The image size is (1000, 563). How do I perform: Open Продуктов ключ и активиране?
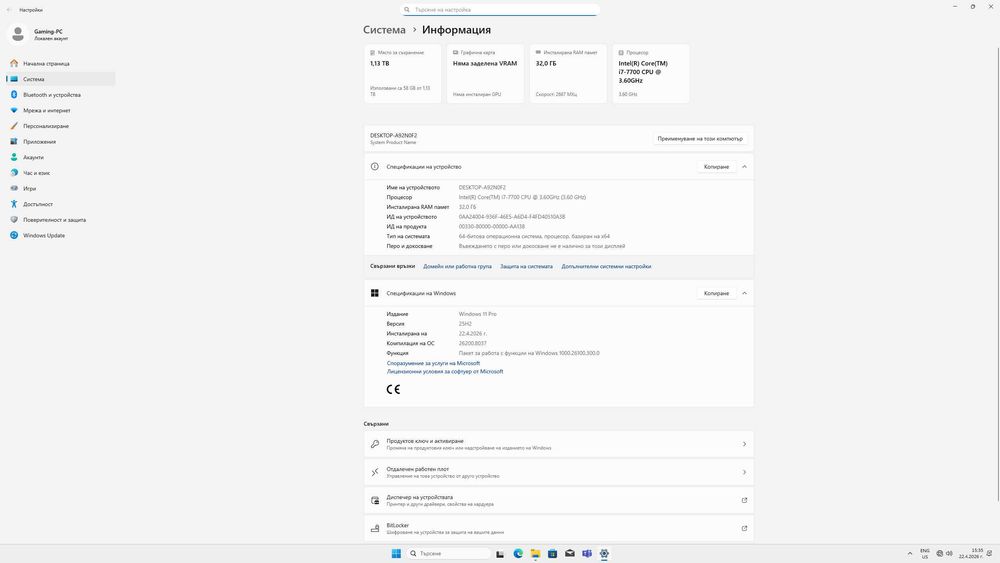(x=559, y=444)
